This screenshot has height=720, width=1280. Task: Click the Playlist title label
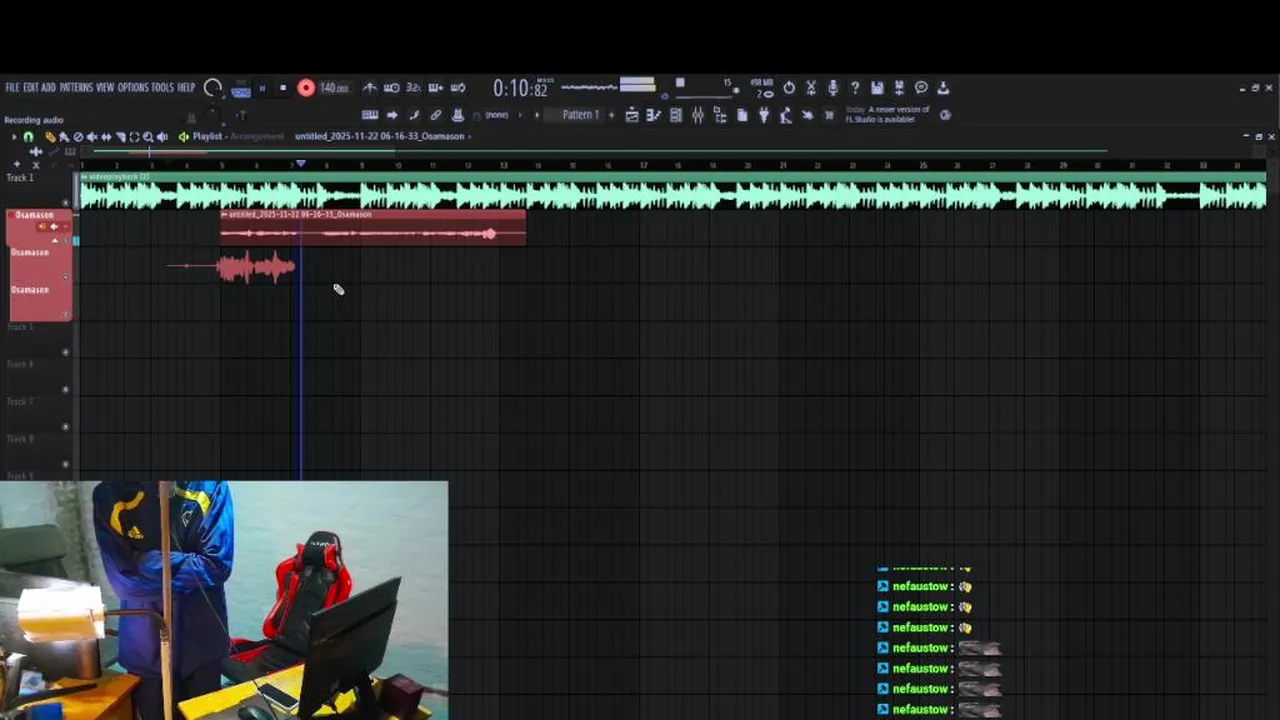pos(207,137)
